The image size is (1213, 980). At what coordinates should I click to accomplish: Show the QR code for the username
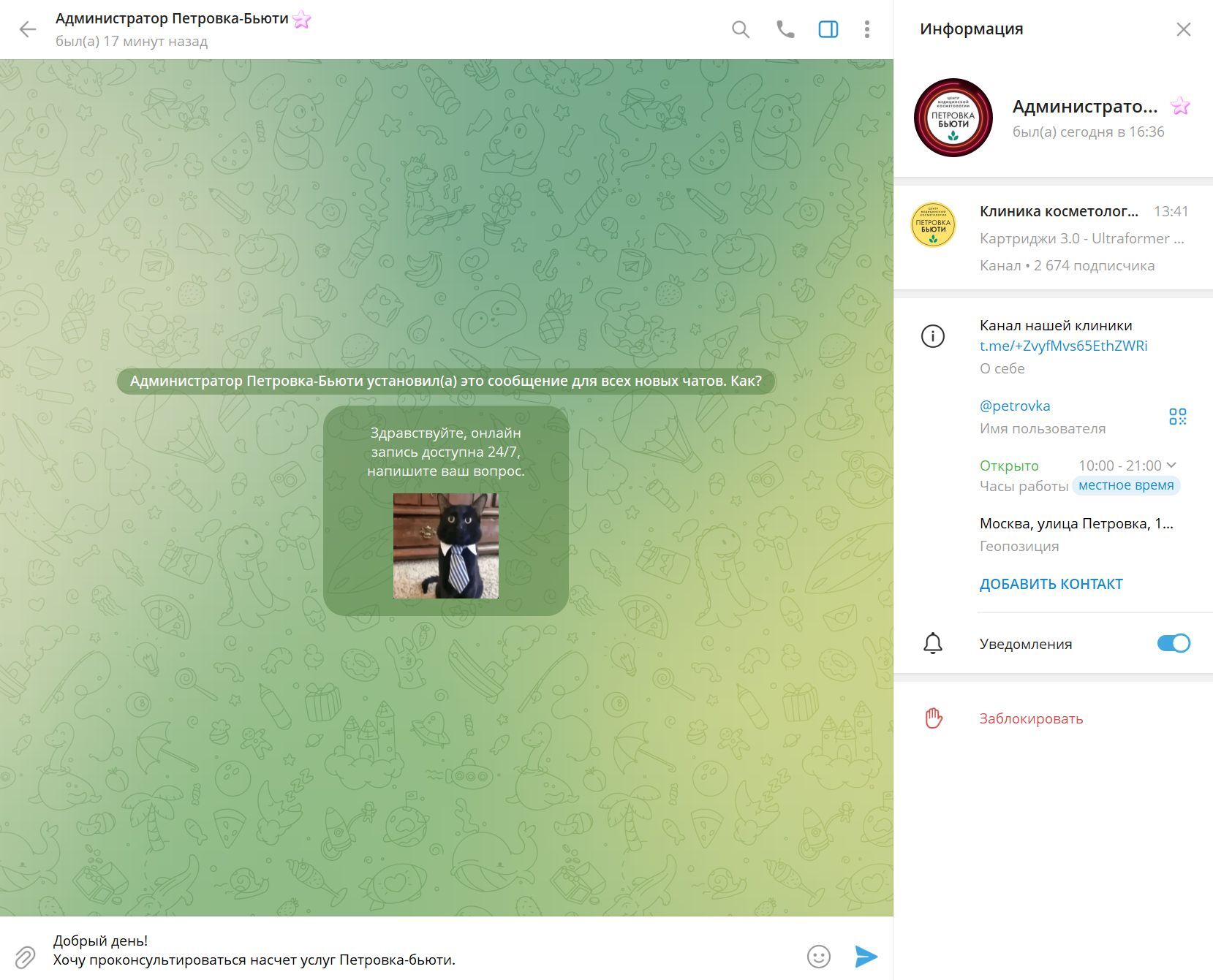[x=1178, y=417]
